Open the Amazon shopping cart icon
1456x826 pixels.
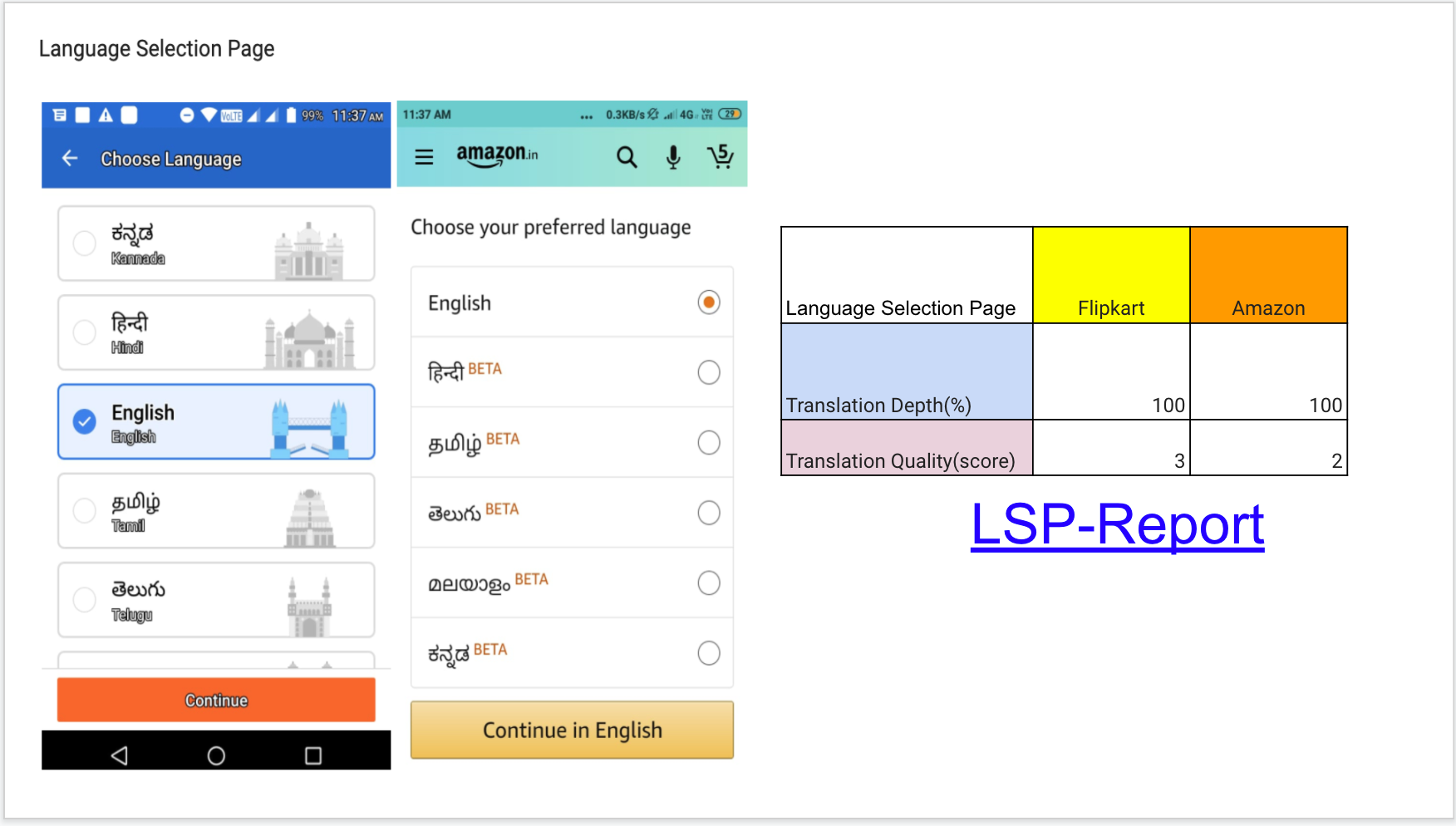[x=721, y=156]
